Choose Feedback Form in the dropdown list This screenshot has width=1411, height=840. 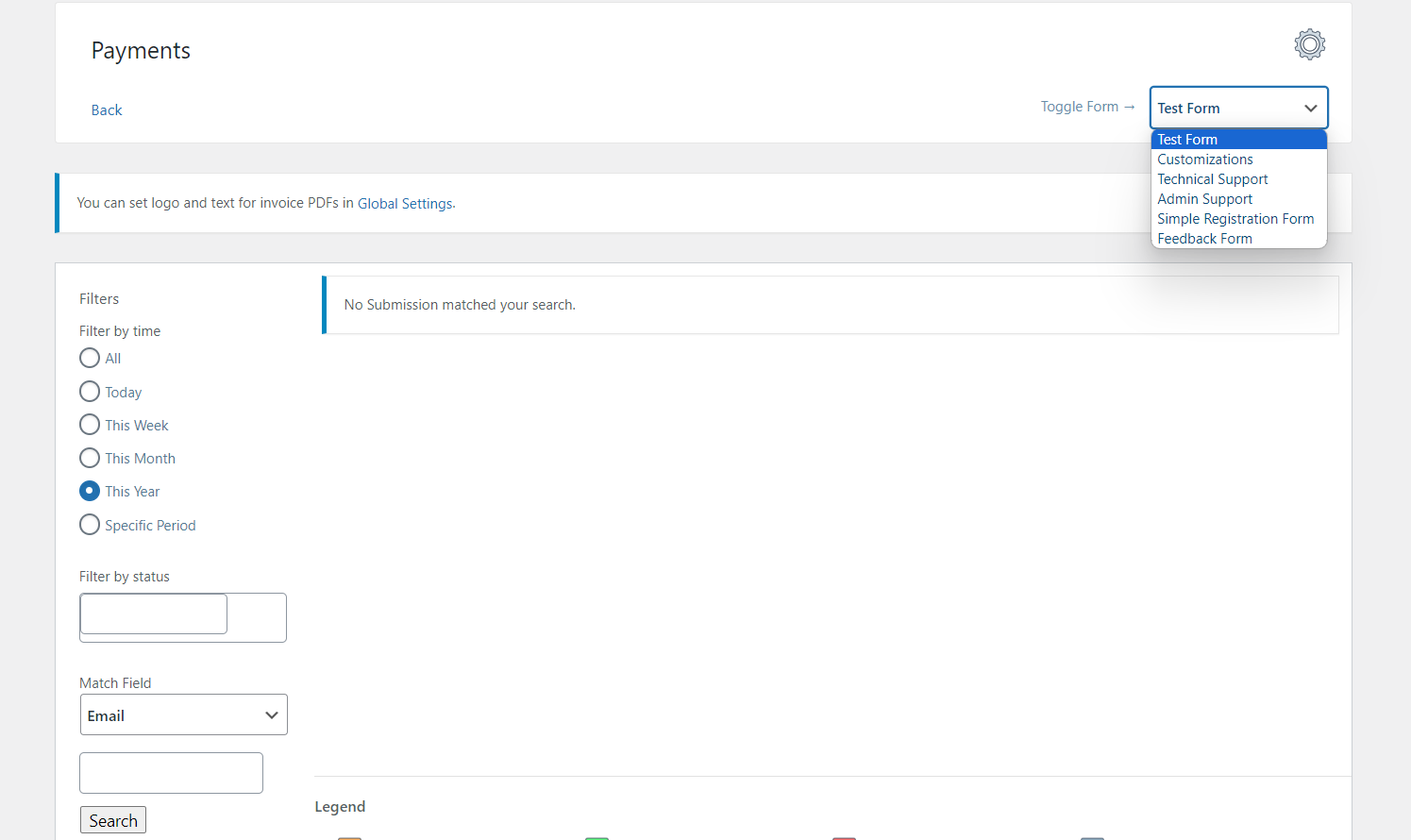click(x=1204, y=238)
